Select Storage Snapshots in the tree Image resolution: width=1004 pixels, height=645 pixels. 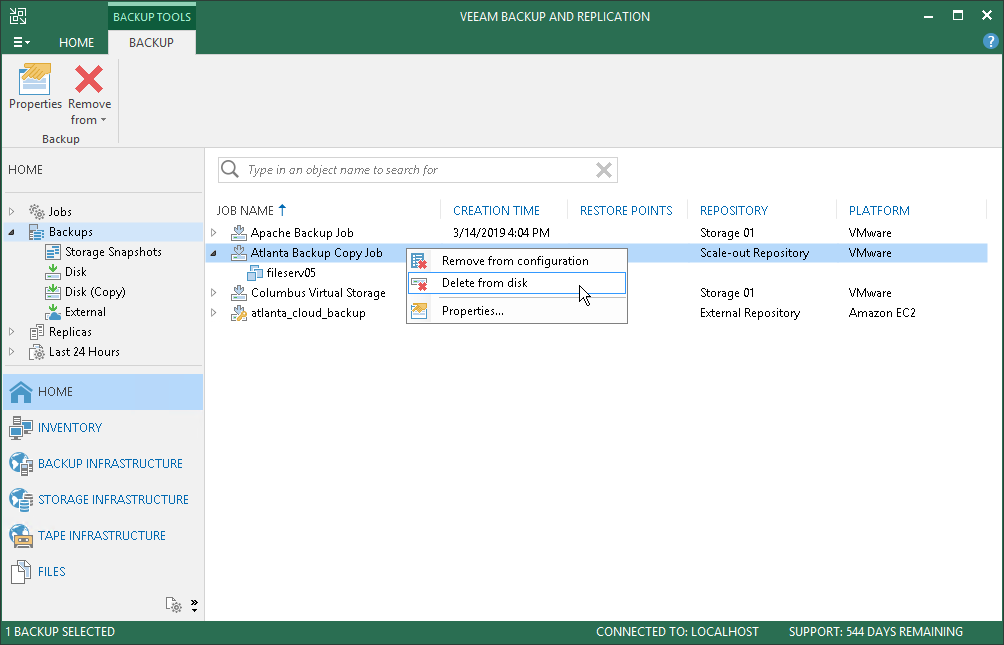coord(113,252)
